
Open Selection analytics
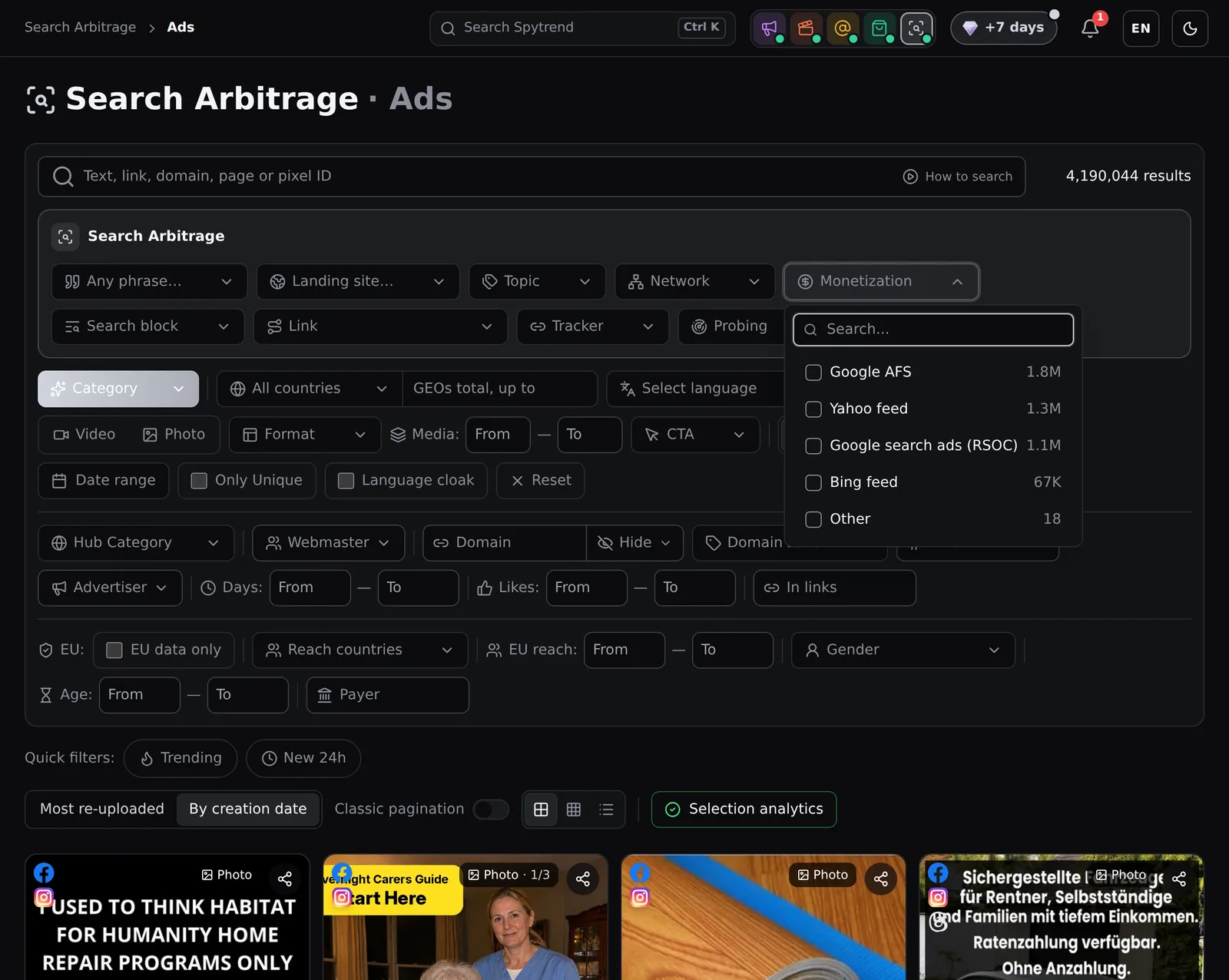pyautogui.click(x=744, y=809)
